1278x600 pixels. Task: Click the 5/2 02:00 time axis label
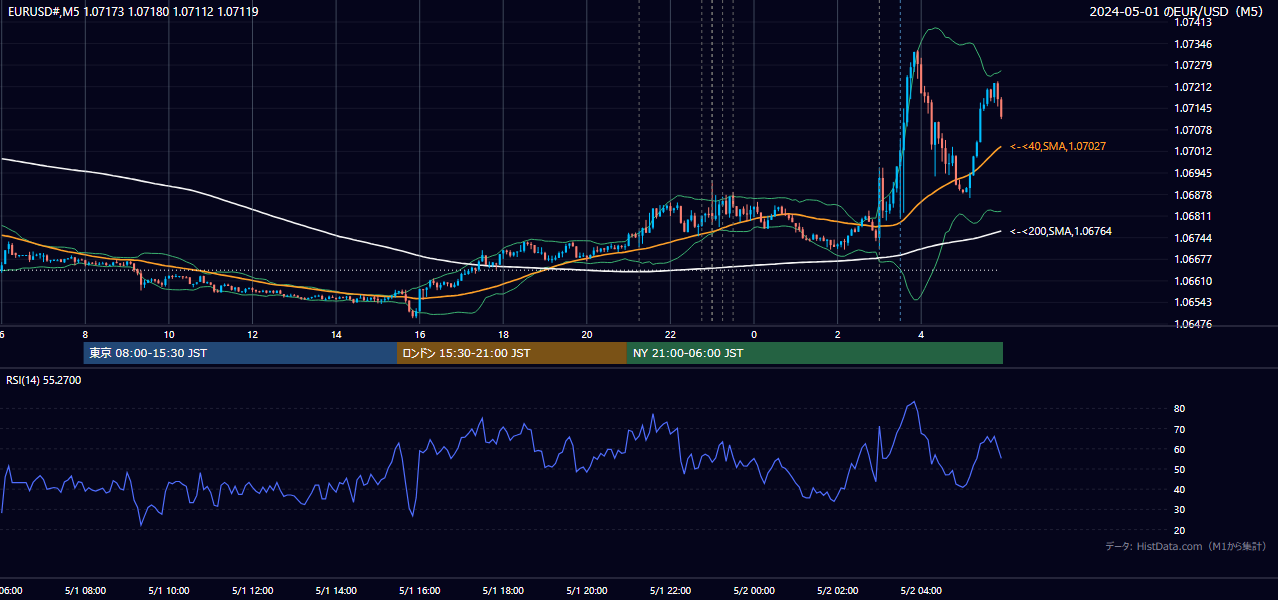tap(838, 590)
